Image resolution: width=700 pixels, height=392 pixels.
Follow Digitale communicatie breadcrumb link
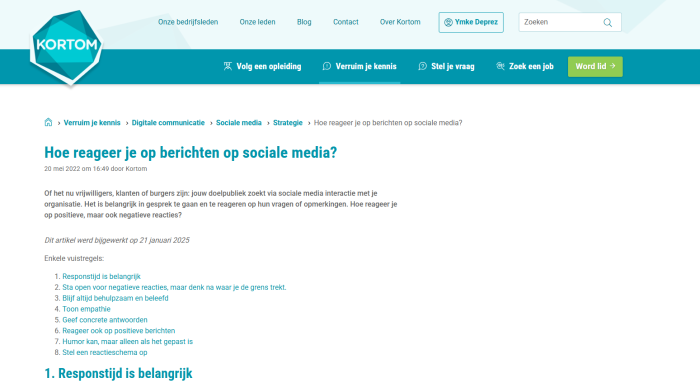pos(168,123)
